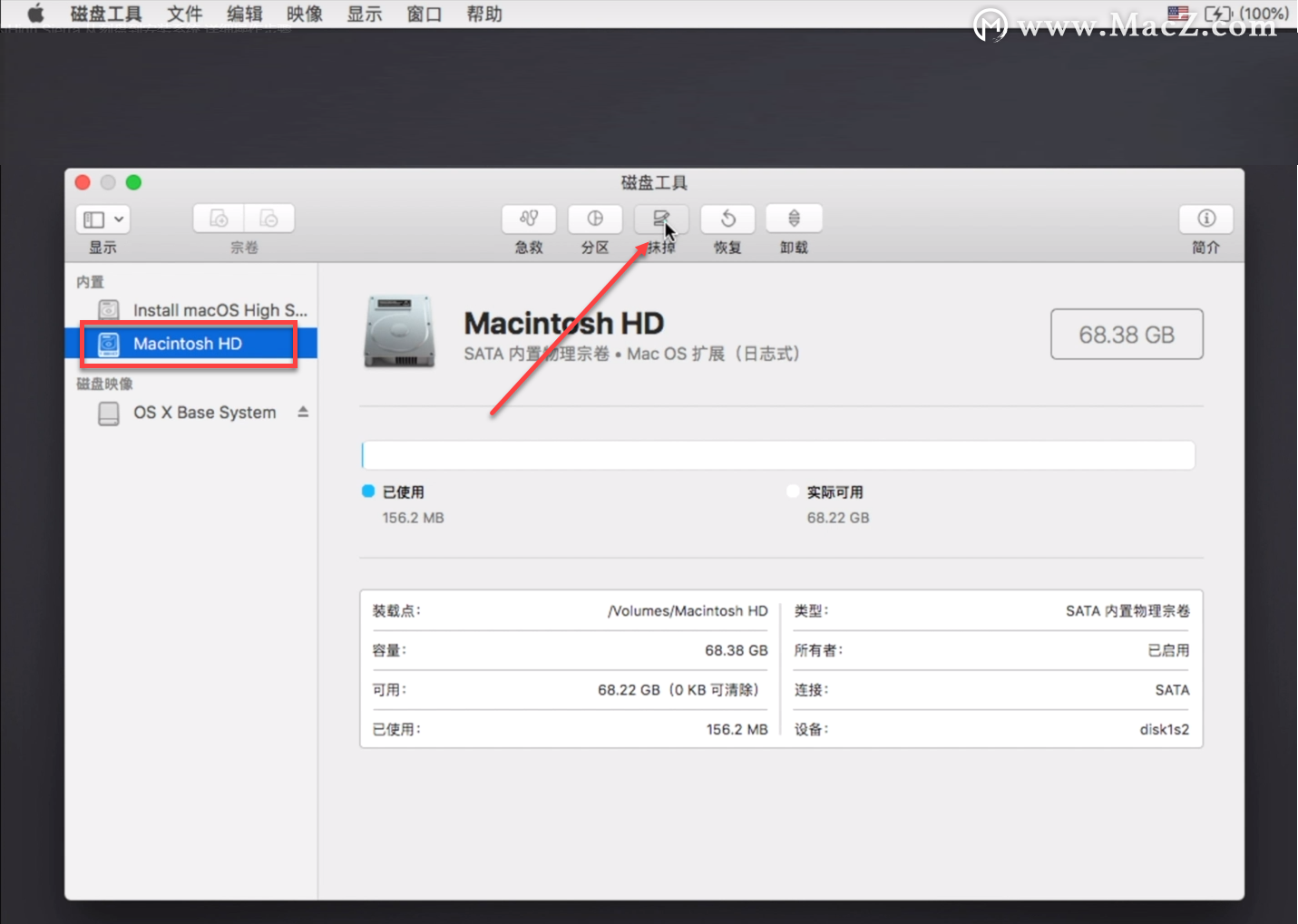The width and height of the screenshot is (1298, 924).
Task: Click the 磁盘映像 sidebar section header
Action: pos(104,384)
